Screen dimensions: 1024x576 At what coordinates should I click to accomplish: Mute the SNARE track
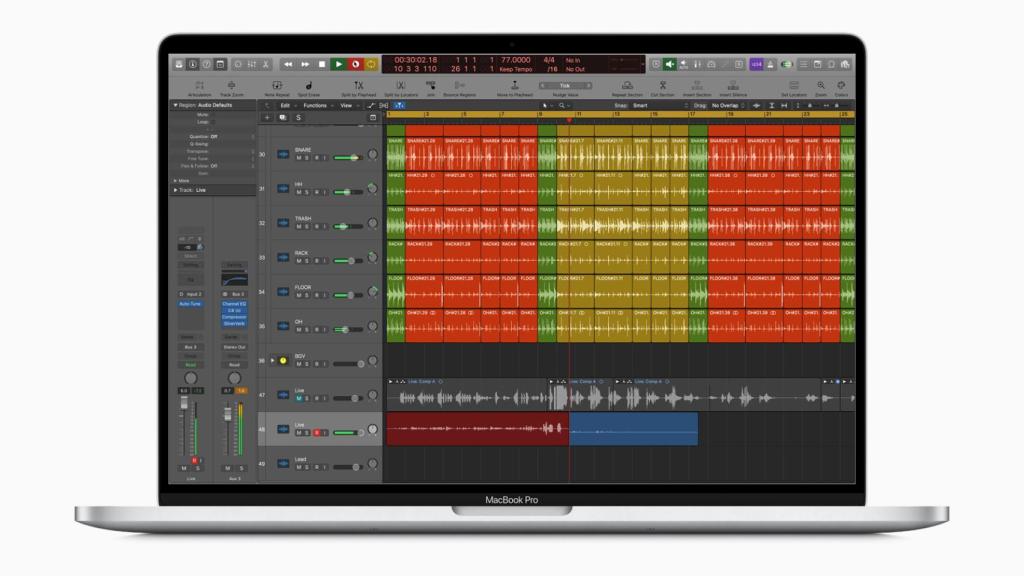coord(297,158)
